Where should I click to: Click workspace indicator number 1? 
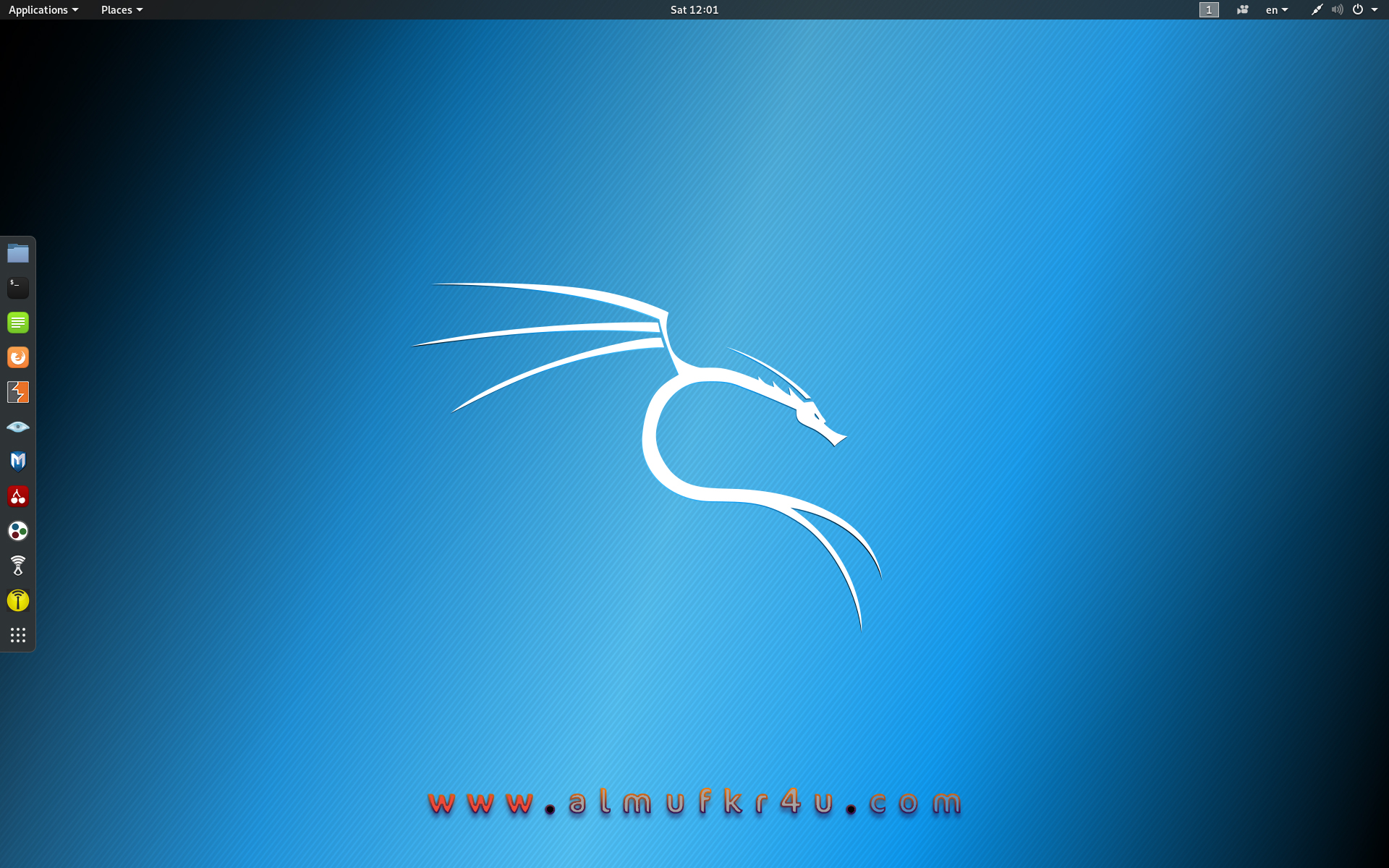click(1209, 9)
